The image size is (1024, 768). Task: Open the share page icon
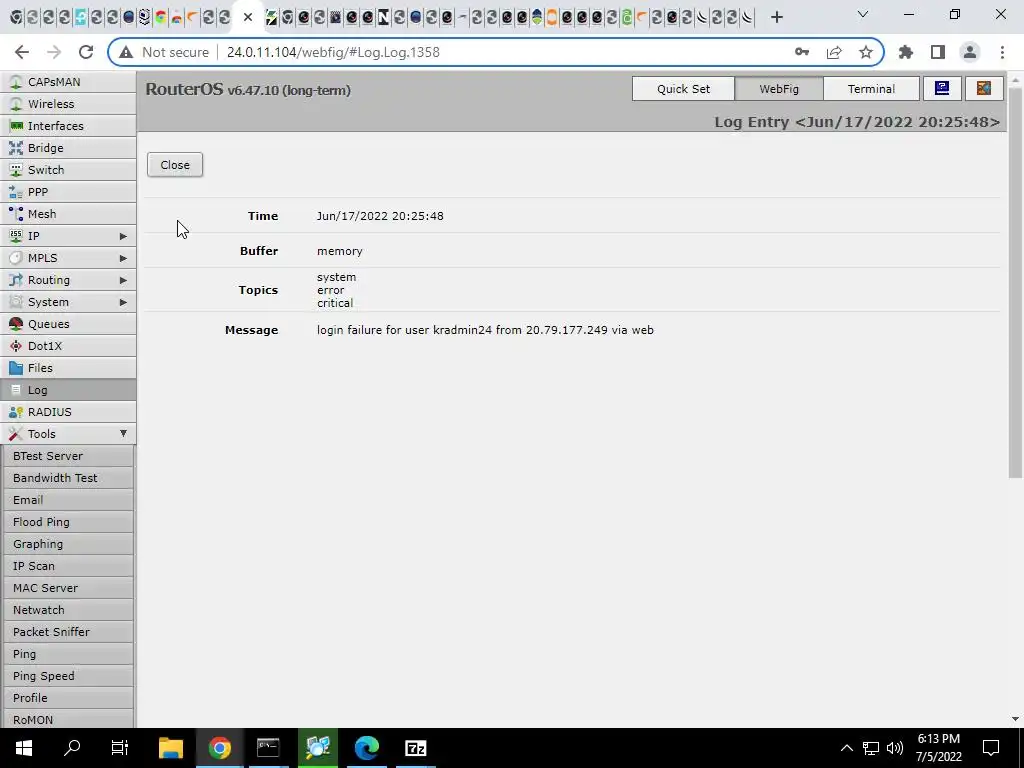pos(834,52)
